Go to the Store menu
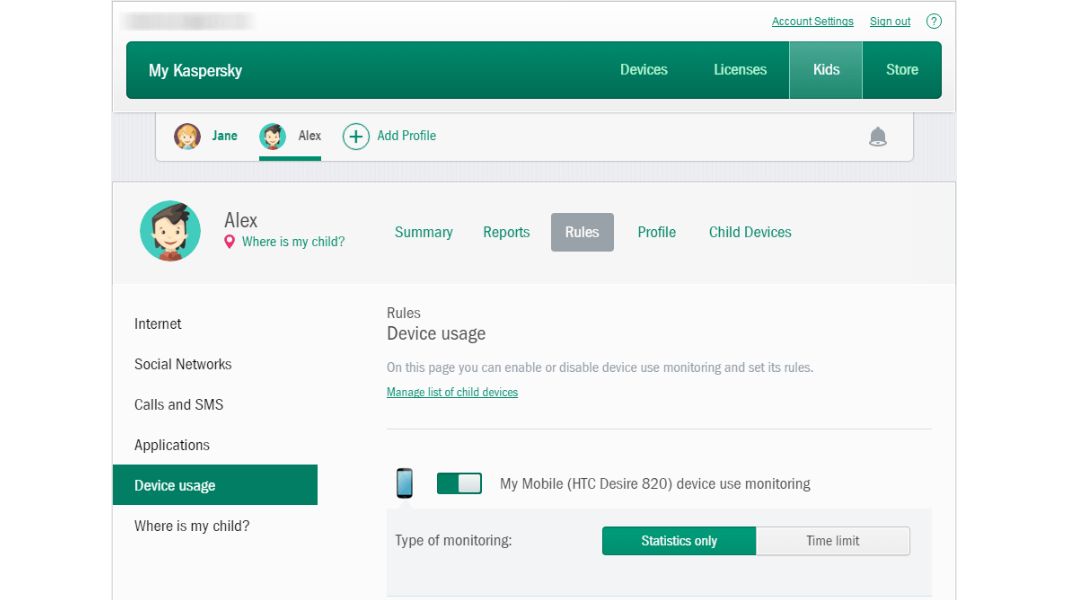 (x=902, y=69)
